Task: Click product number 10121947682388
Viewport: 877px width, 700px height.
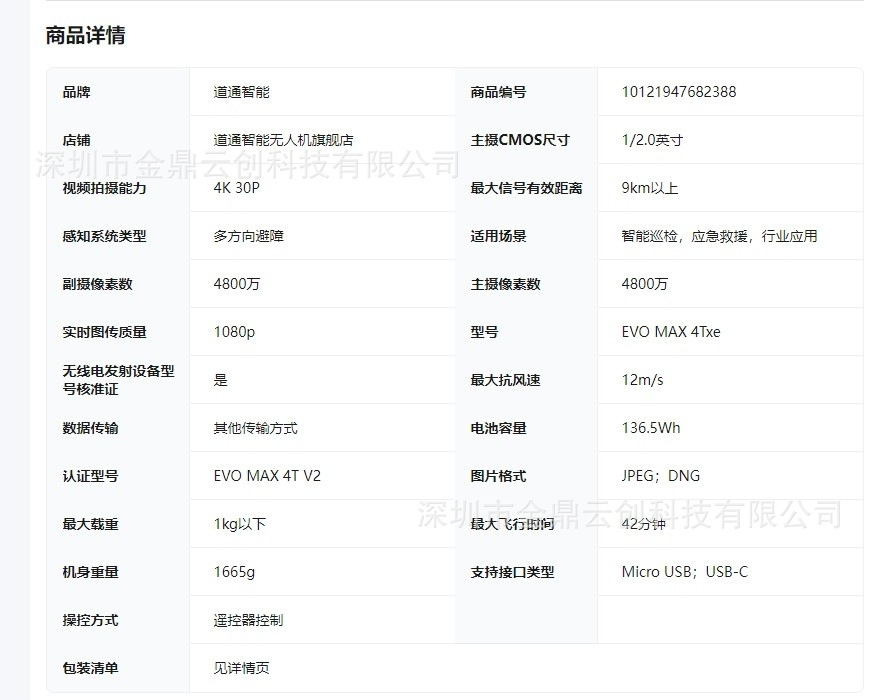Action: [679, 92]
